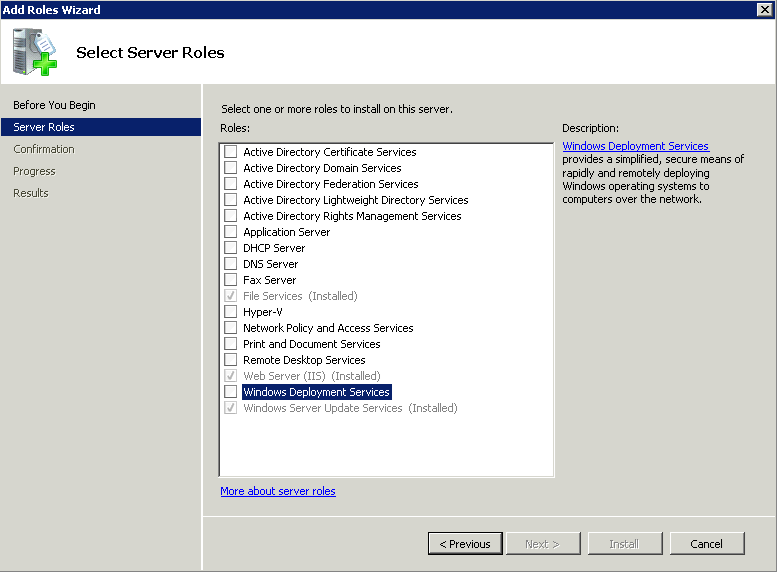Check Active Directory Domain Services checkbox
777x572 pixels.
pyautogui.click(x=230, y=168)
